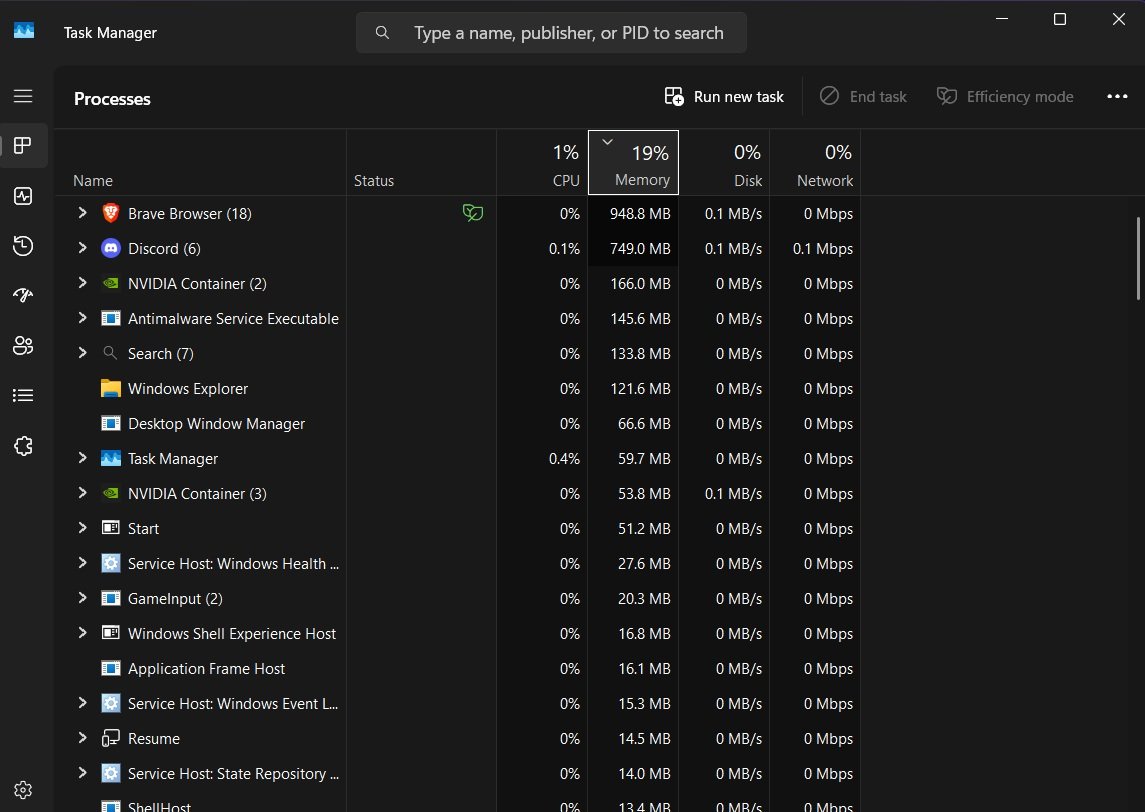
Task: Select the Desktop Window Manager row
Action: click(458, 424)
